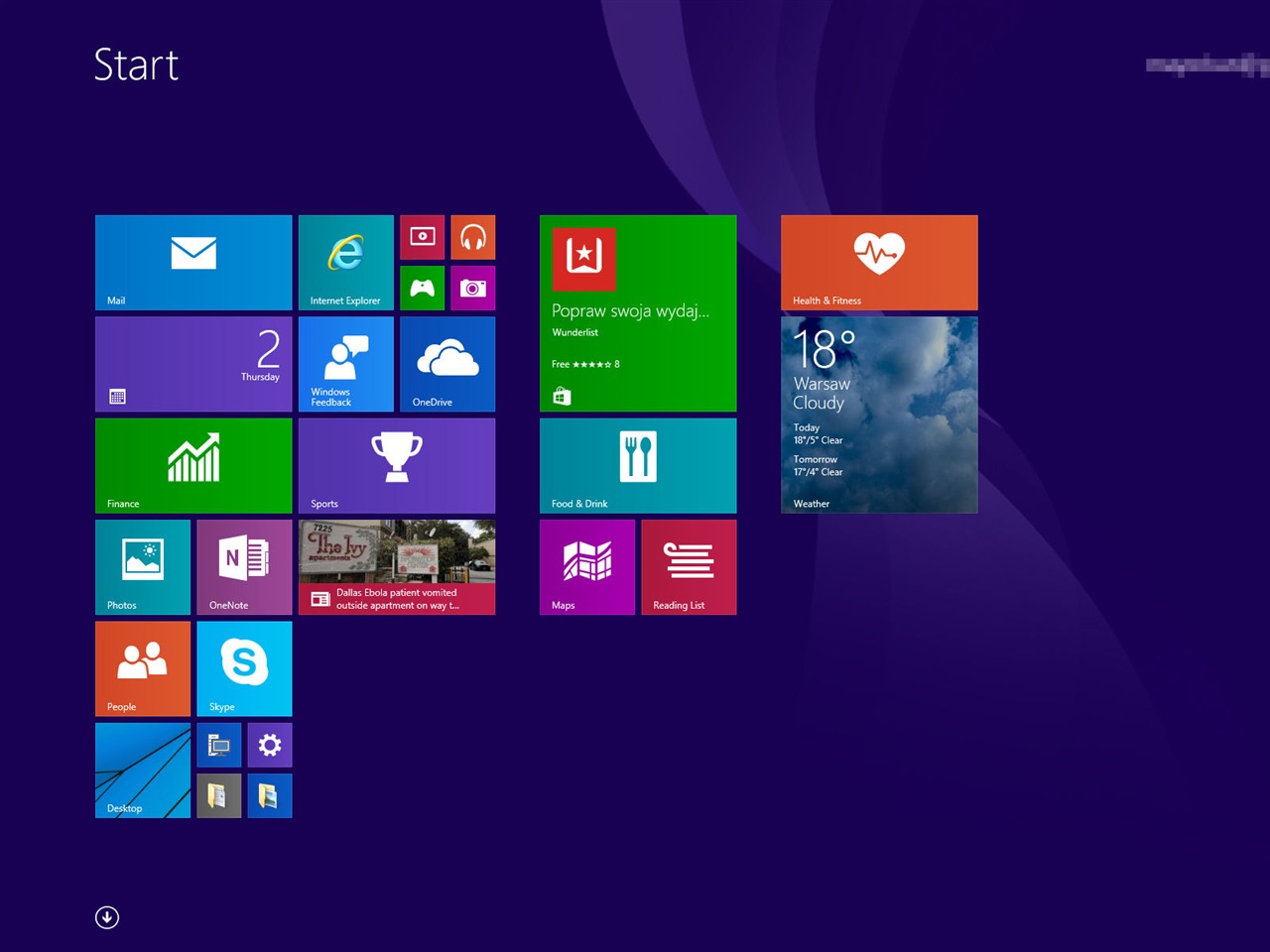
Task: Open the Sports tile with trophy
Action: click(x=397, y=465)
